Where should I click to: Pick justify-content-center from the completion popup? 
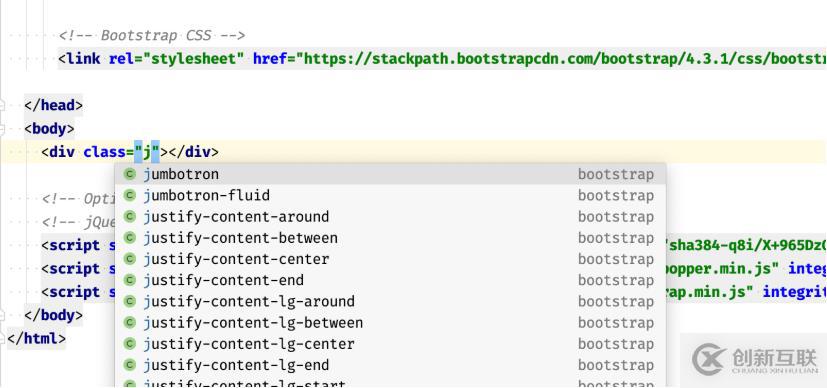pos(390,259)
